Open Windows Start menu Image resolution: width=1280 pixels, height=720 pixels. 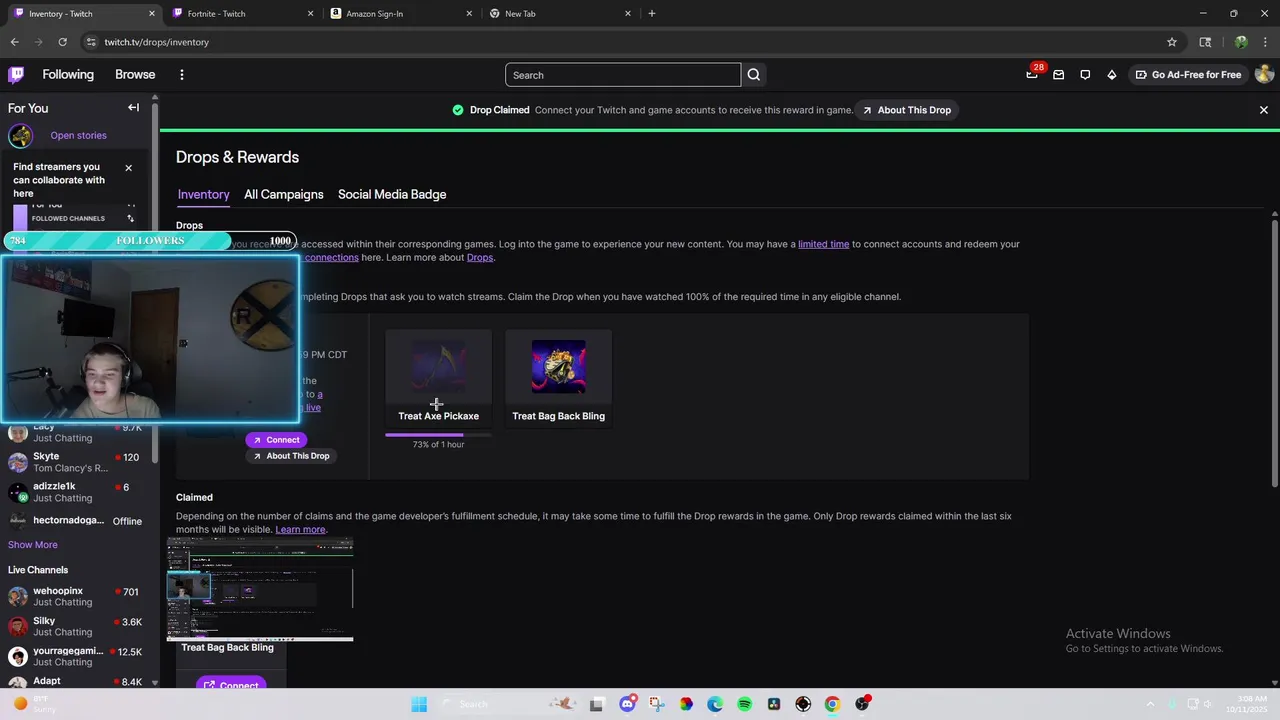coord(419,704)
